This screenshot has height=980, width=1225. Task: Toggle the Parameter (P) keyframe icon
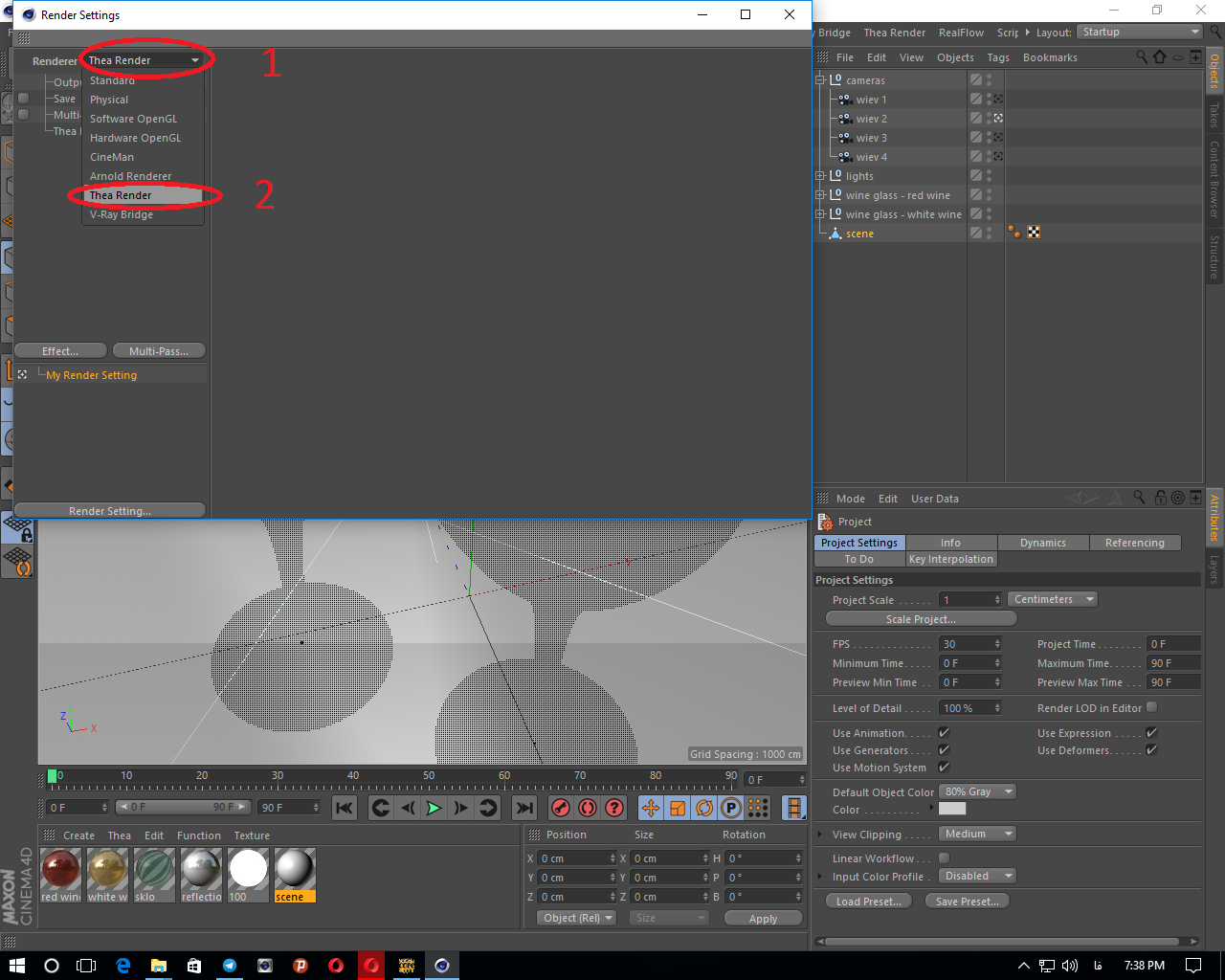click(x=731, y=808)
